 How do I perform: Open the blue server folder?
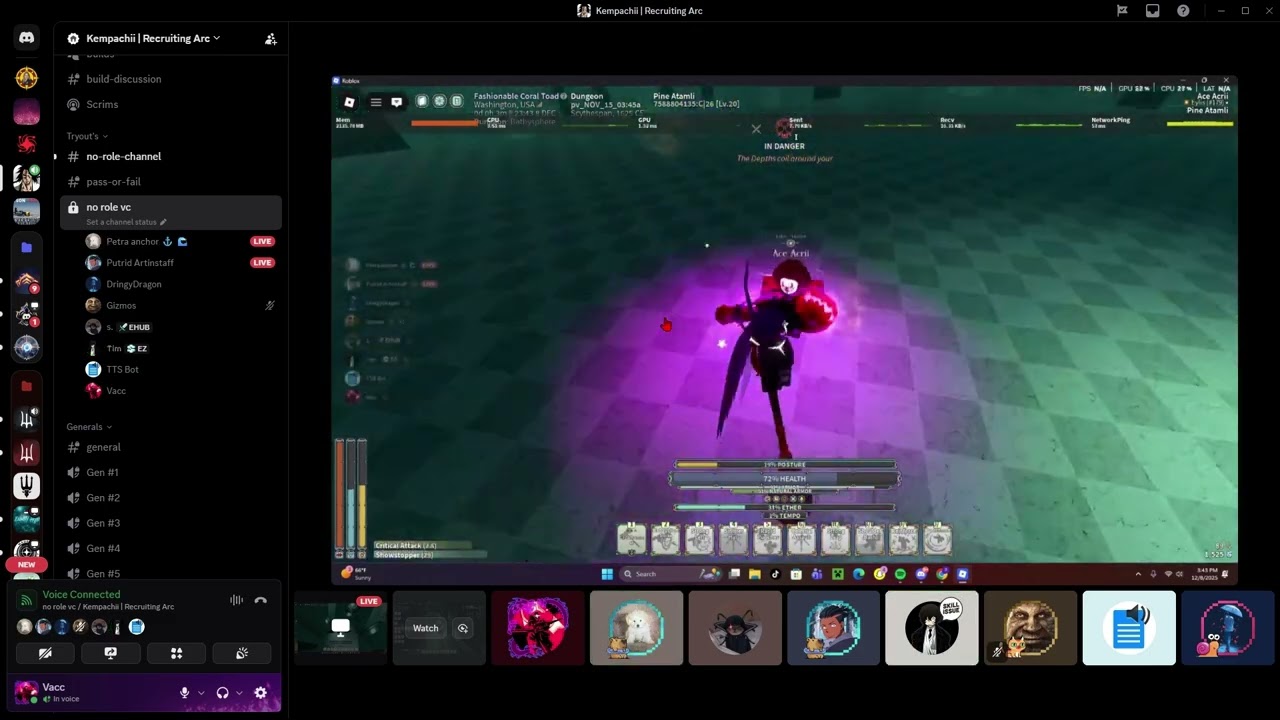tap(27, 247)
